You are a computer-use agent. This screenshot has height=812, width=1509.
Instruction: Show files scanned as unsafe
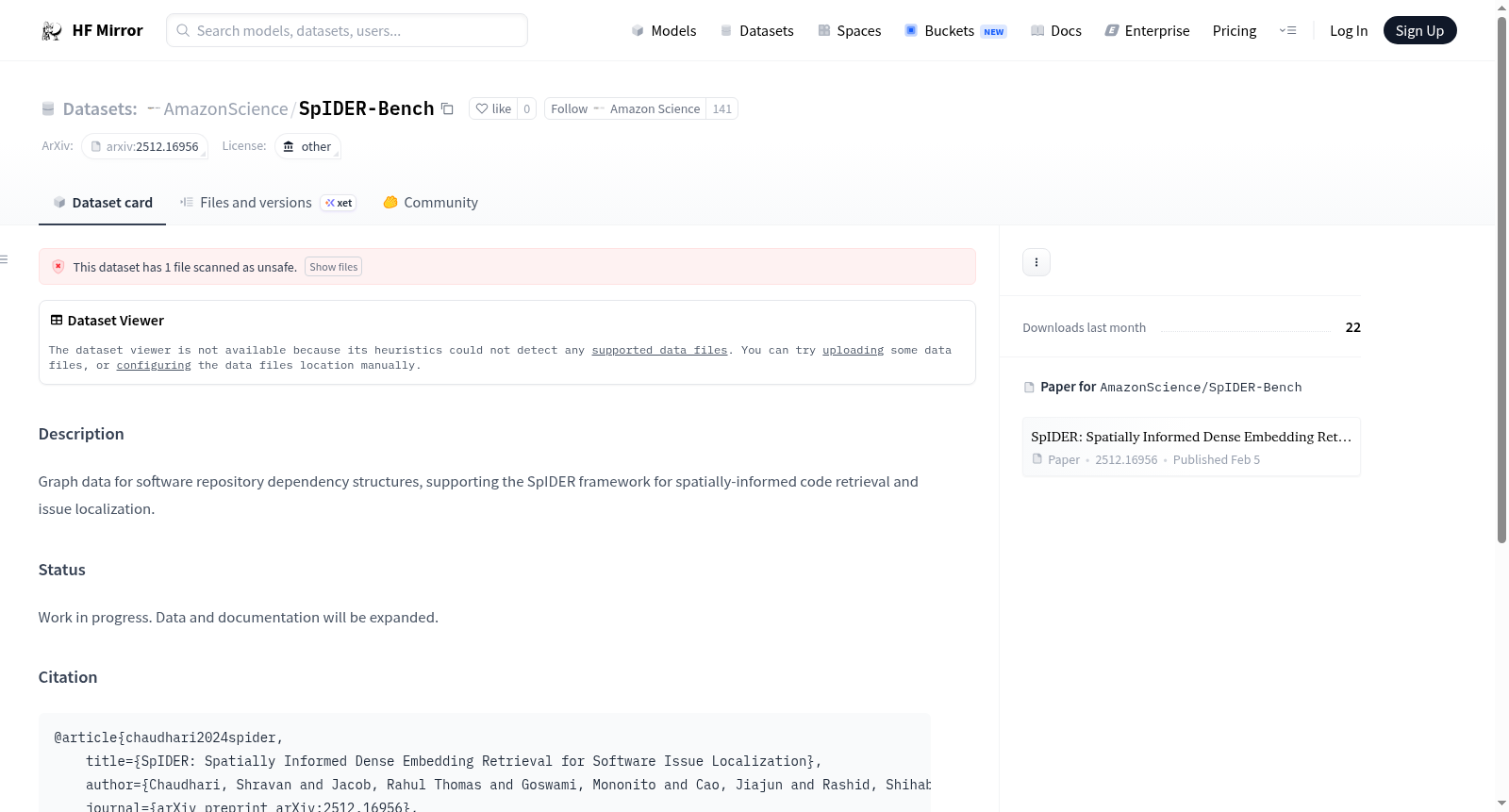(x=334, y=267)
